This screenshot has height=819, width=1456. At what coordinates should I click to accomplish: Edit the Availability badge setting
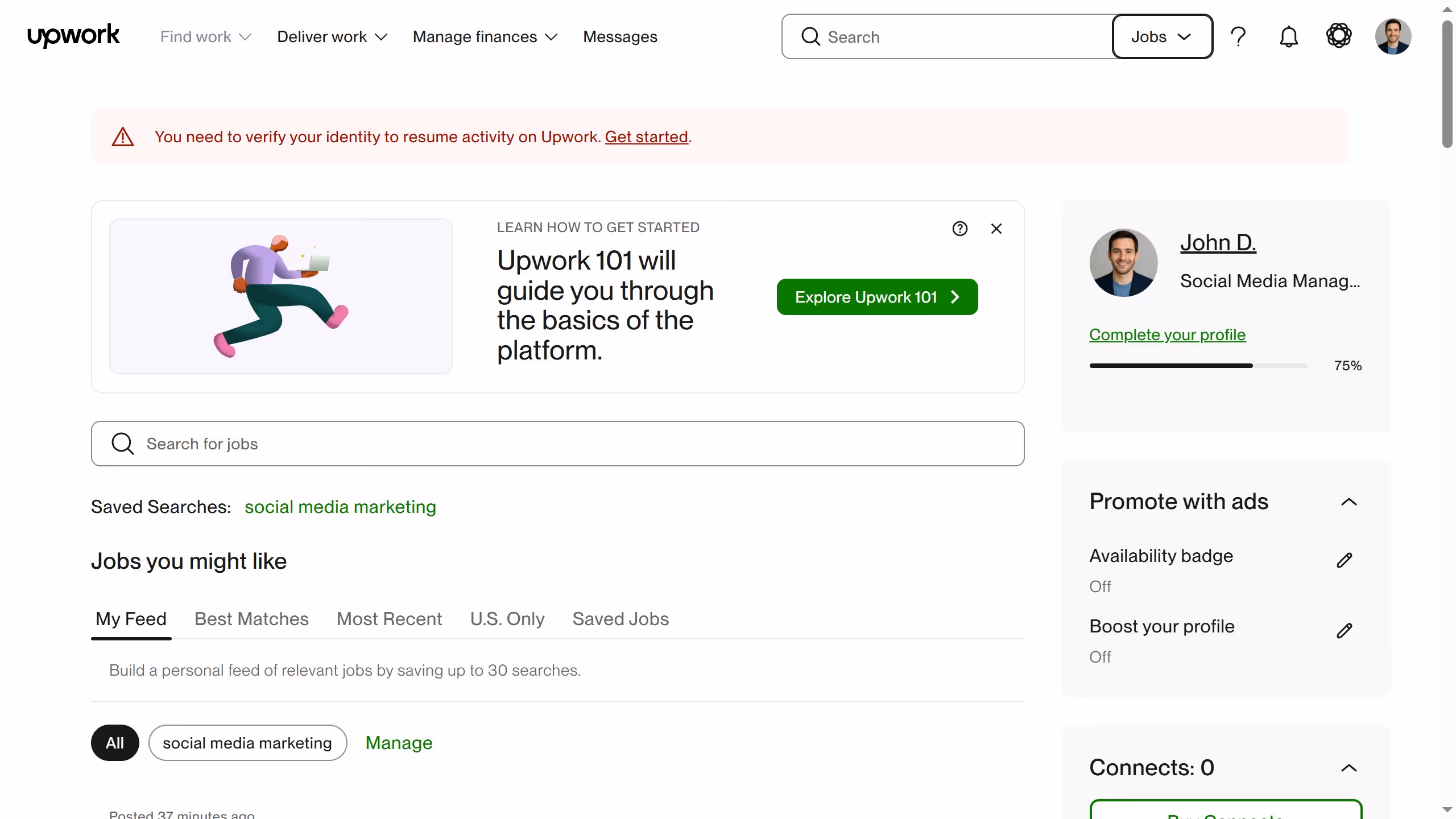pos(1345,560)
